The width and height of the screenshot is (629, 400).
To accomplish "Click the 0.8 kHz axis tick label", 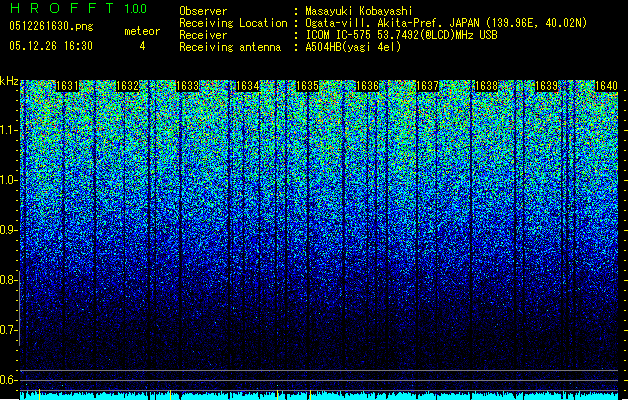I will pyautogui.click(x=8, y=280).
